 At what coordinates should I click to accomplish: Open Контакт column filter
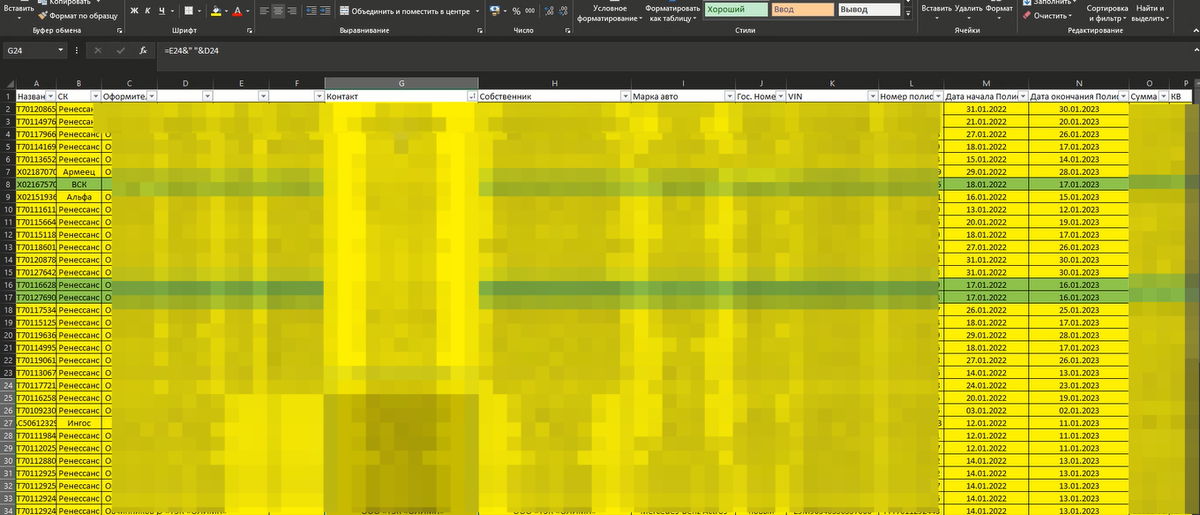[x=470, y=96]
